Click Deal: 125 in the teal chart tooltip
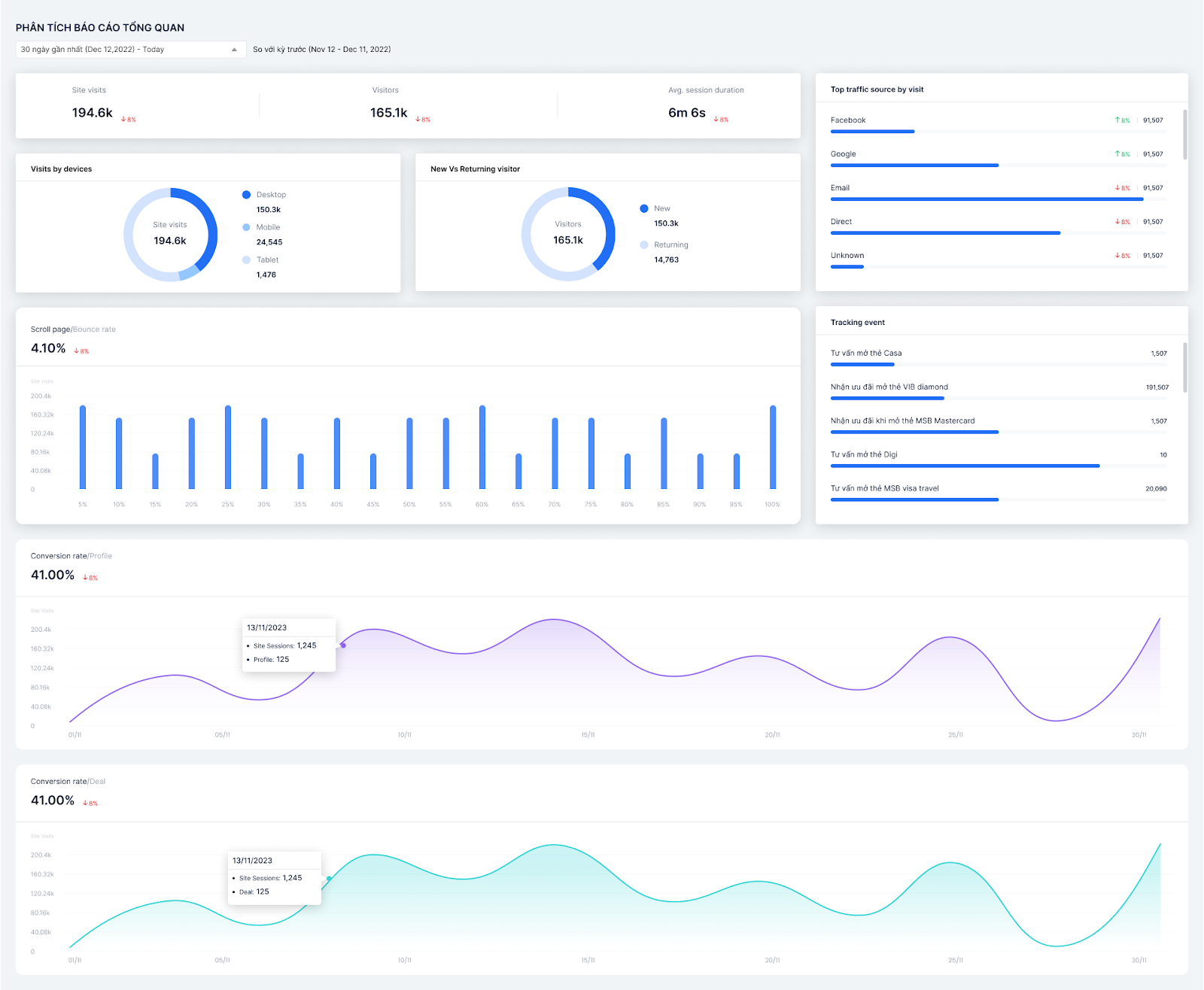 coord(254,892)
